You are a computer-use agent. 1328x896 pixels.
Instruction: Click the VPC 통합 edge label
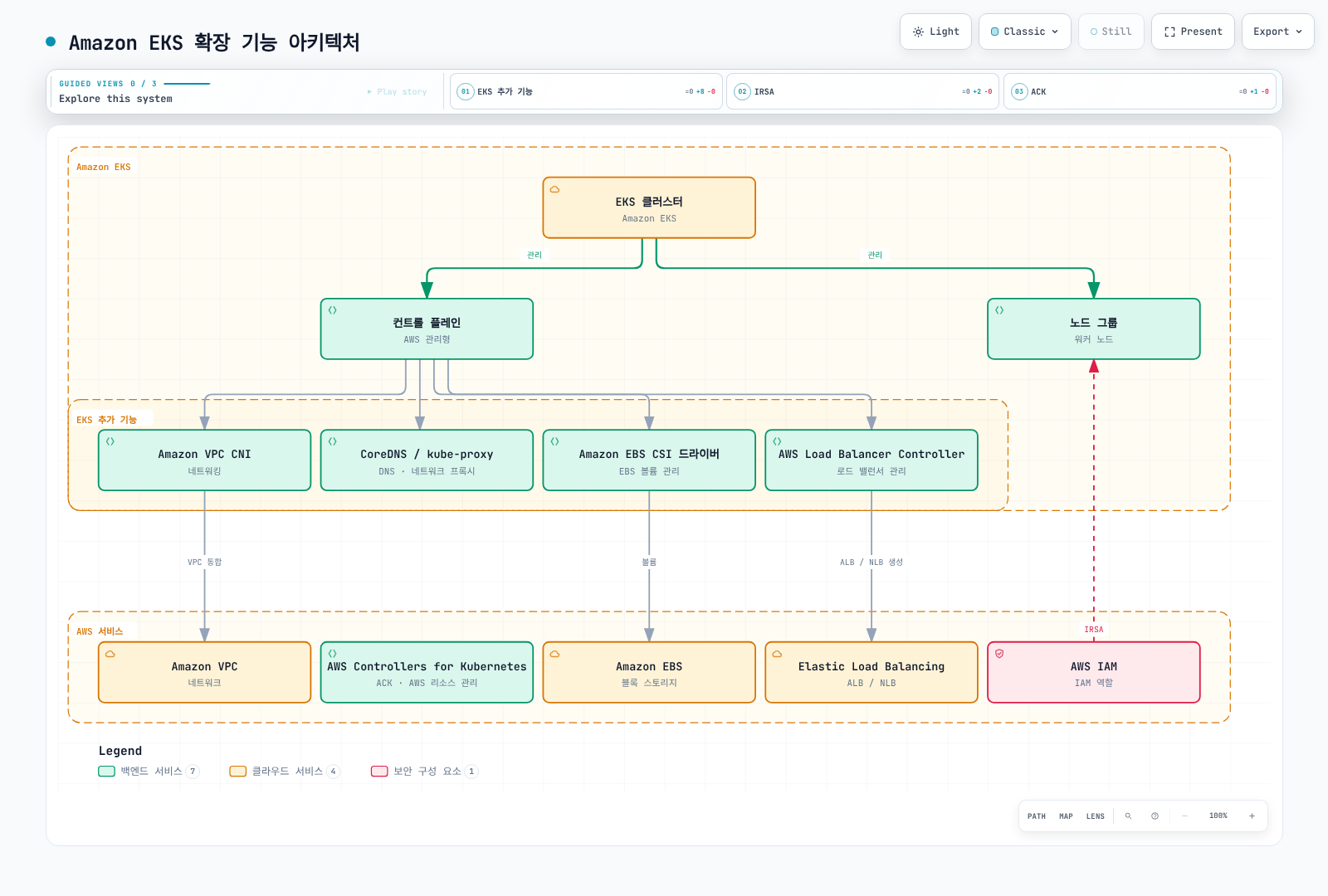pos(204,562)
